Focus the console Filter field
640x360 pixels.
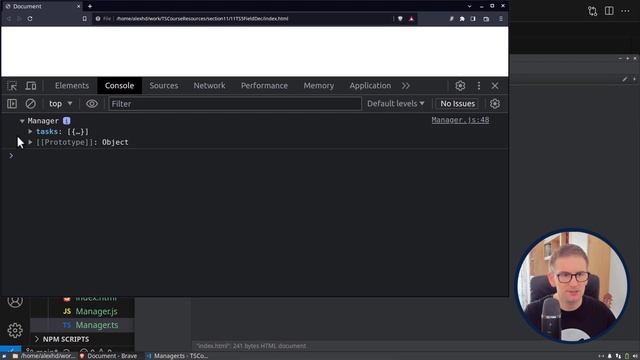coord(235,104)
